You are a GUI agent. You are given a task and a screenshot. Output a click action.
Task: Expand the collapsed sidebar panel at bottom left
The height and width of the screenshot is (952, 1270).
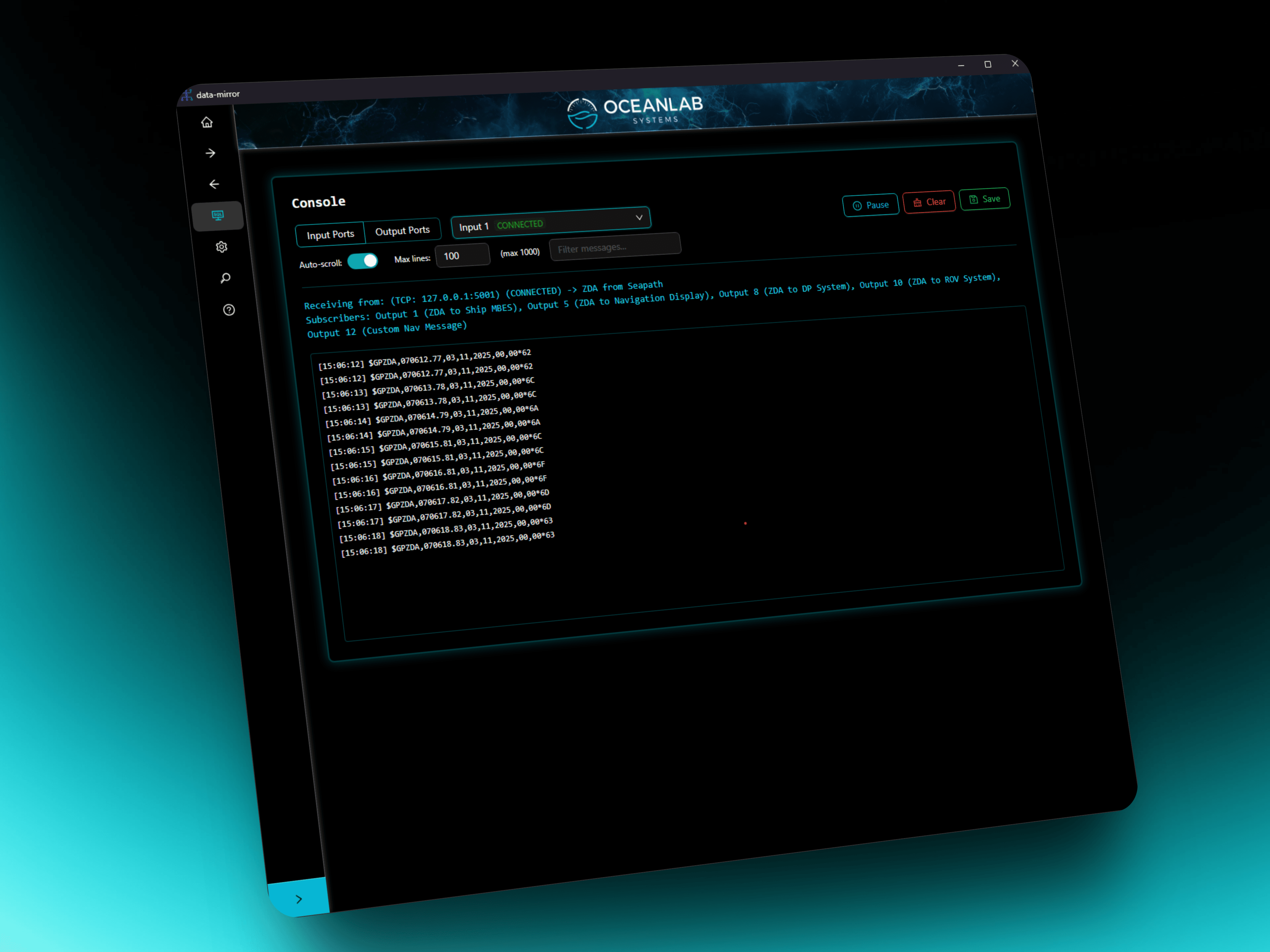299,899
